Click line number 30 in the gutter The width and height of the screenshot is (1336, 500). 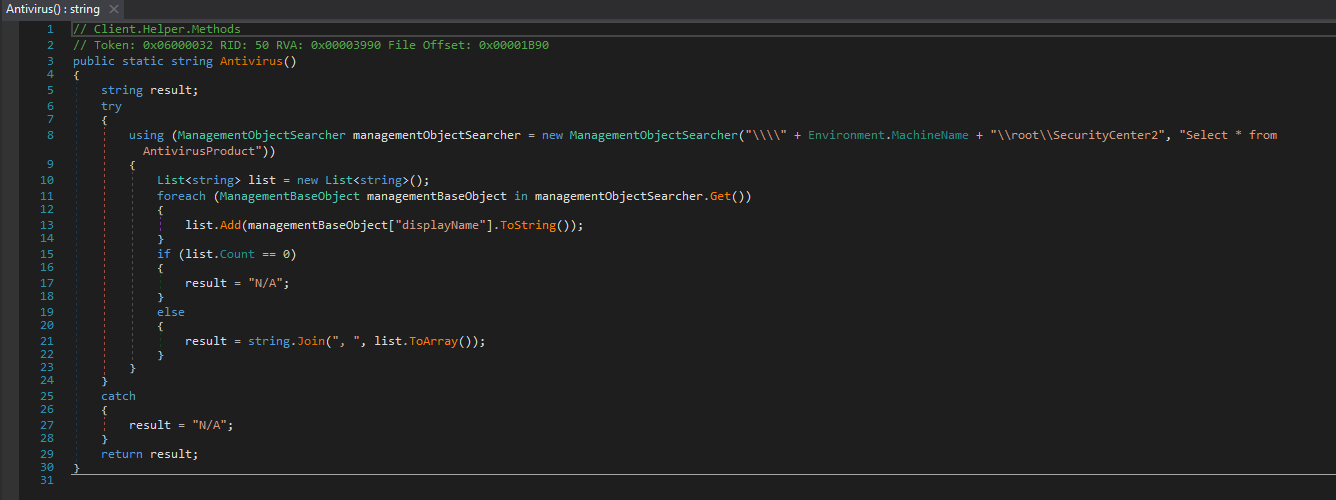click(48, 468)
